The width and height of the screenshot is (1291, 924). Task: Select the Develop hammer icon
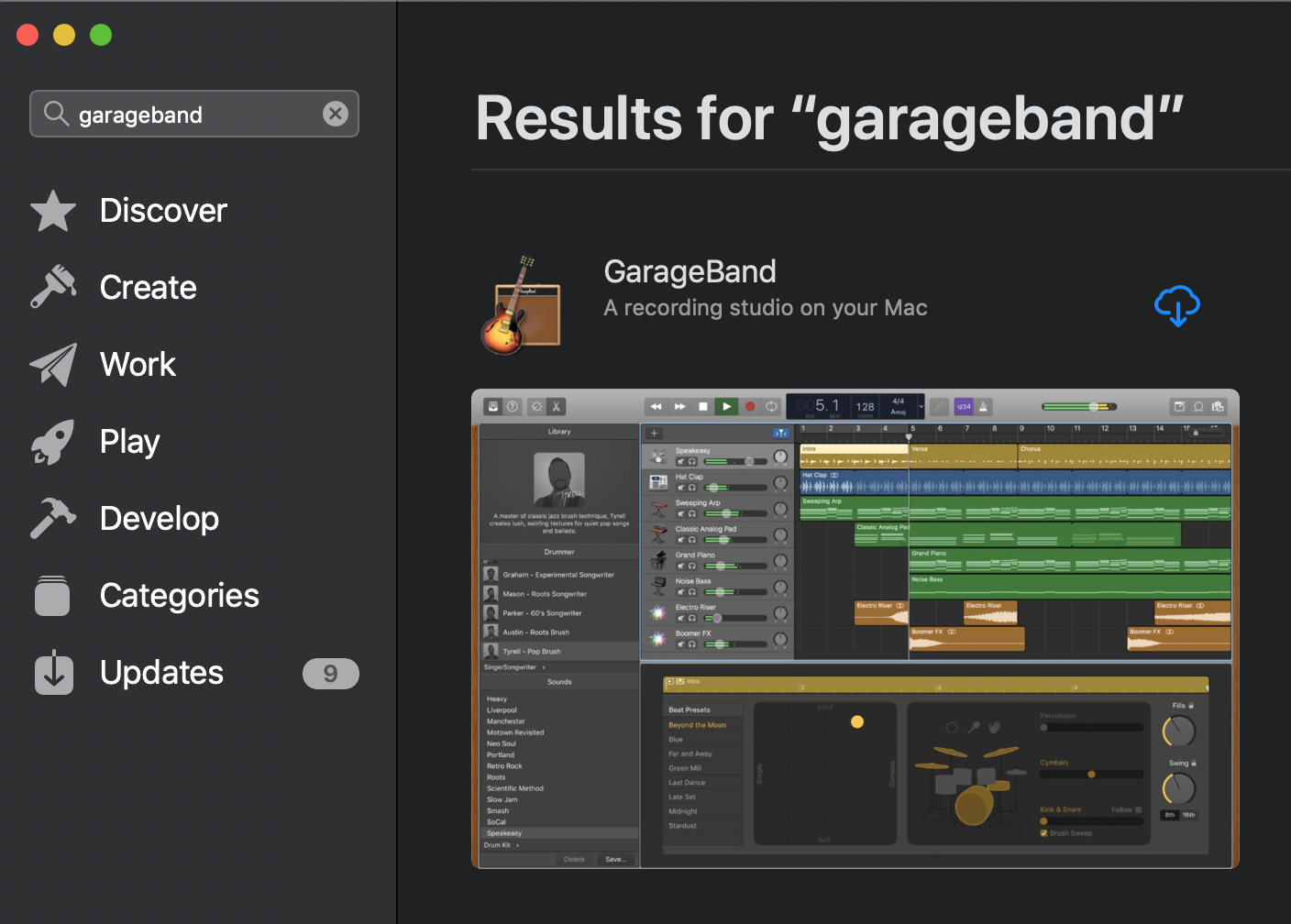[53, 519]
